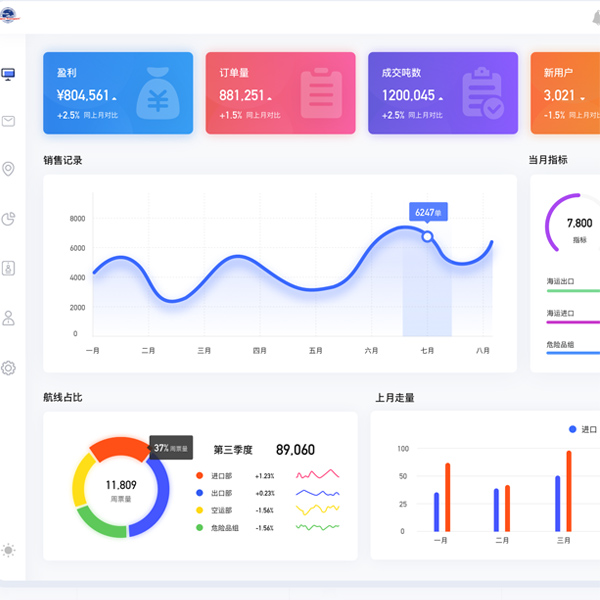Toggle the sun brightness theme icon
Screen dimensions: 600x600
9,550
